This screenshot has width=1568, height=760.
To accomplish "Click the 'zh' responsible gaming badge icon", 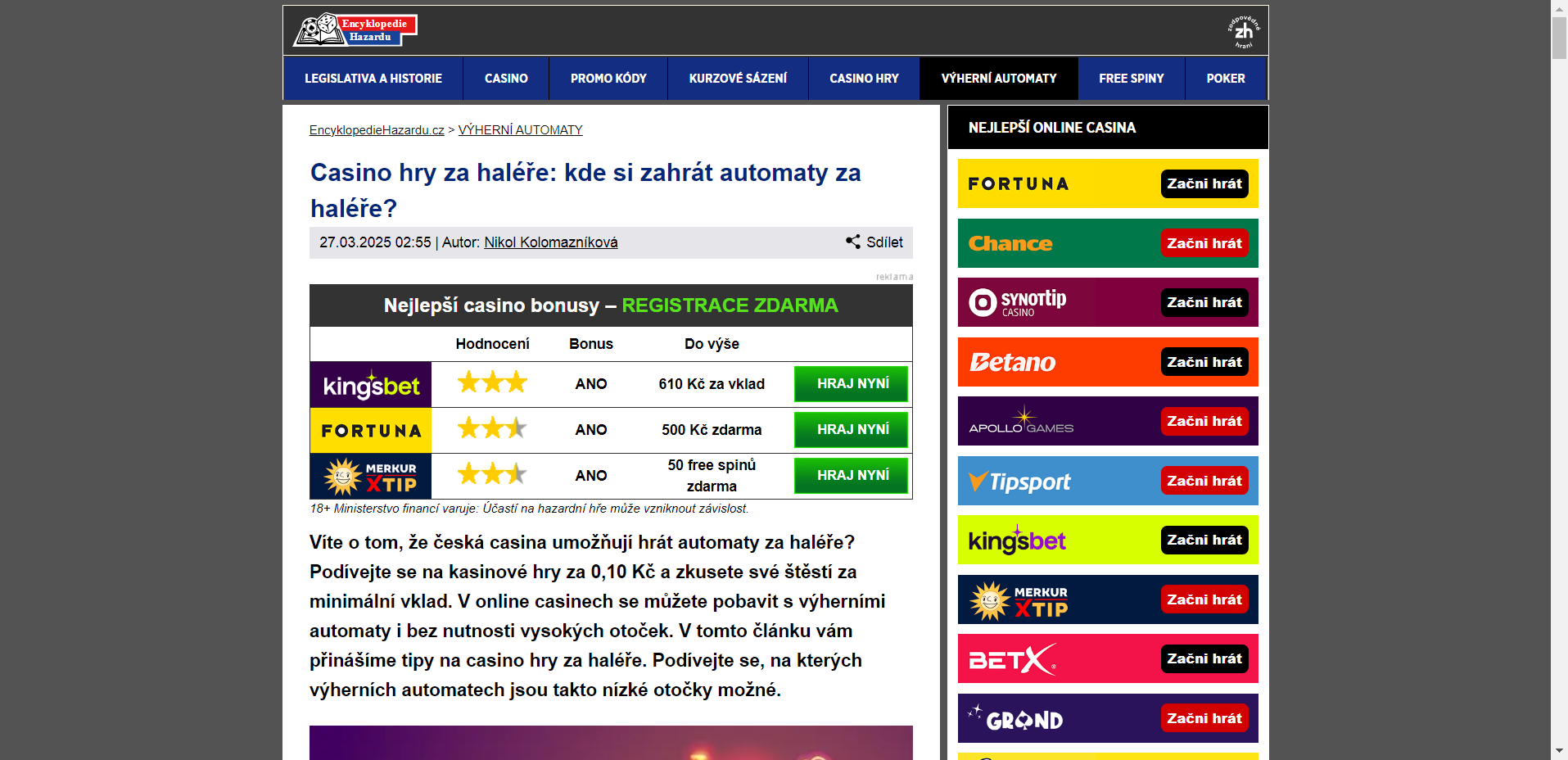I will [x=1244, y=31].
